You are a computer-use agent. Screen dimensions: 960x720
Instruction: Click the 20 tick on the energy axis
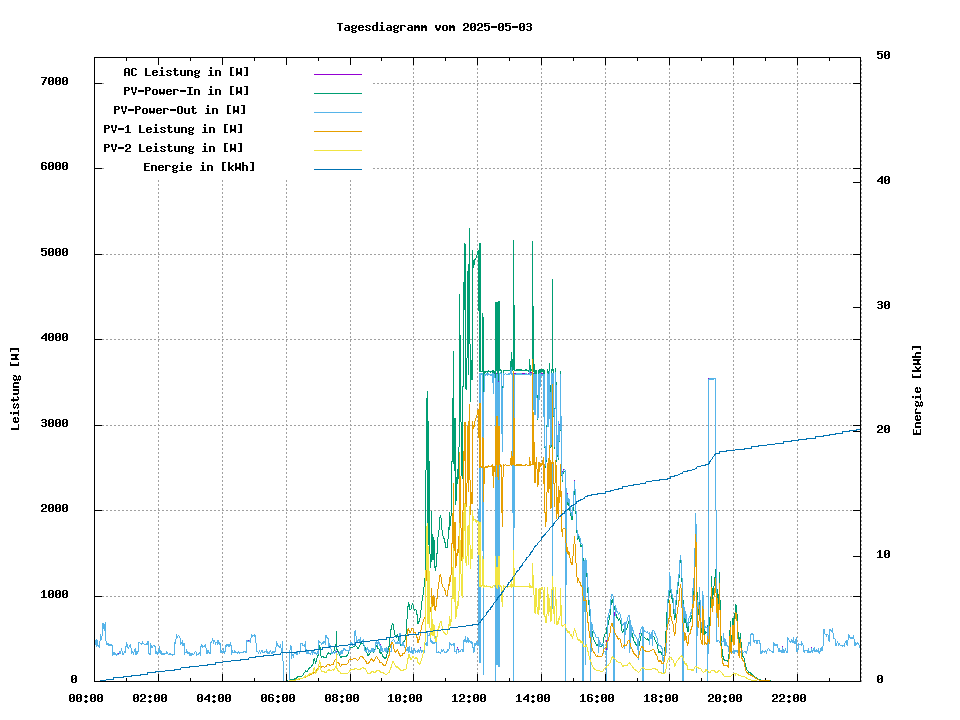click(x=883, y=430)
